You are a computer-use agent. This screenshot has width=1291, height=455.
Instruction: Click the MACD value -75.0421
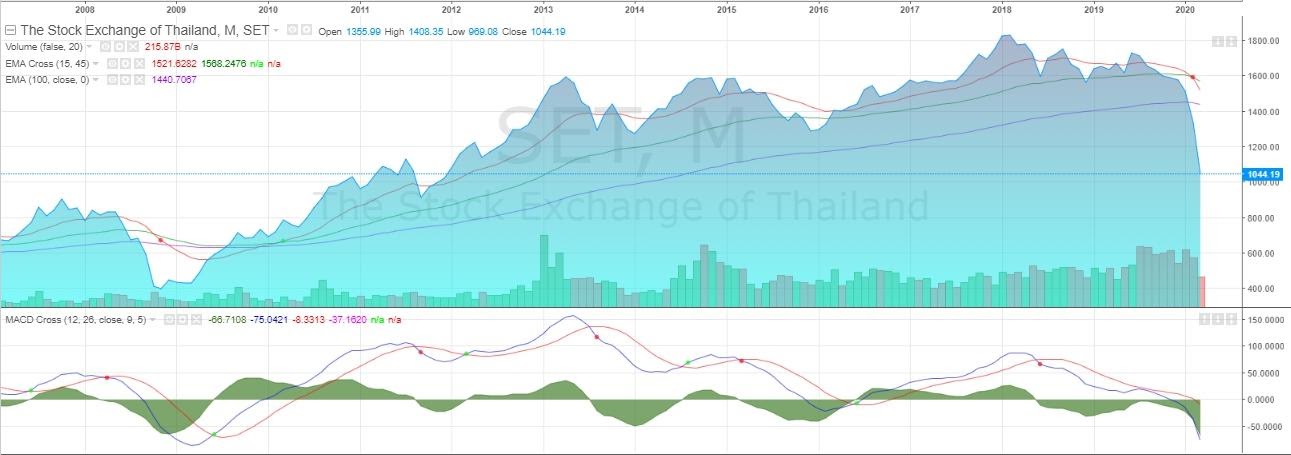click(x=269, y=319)
